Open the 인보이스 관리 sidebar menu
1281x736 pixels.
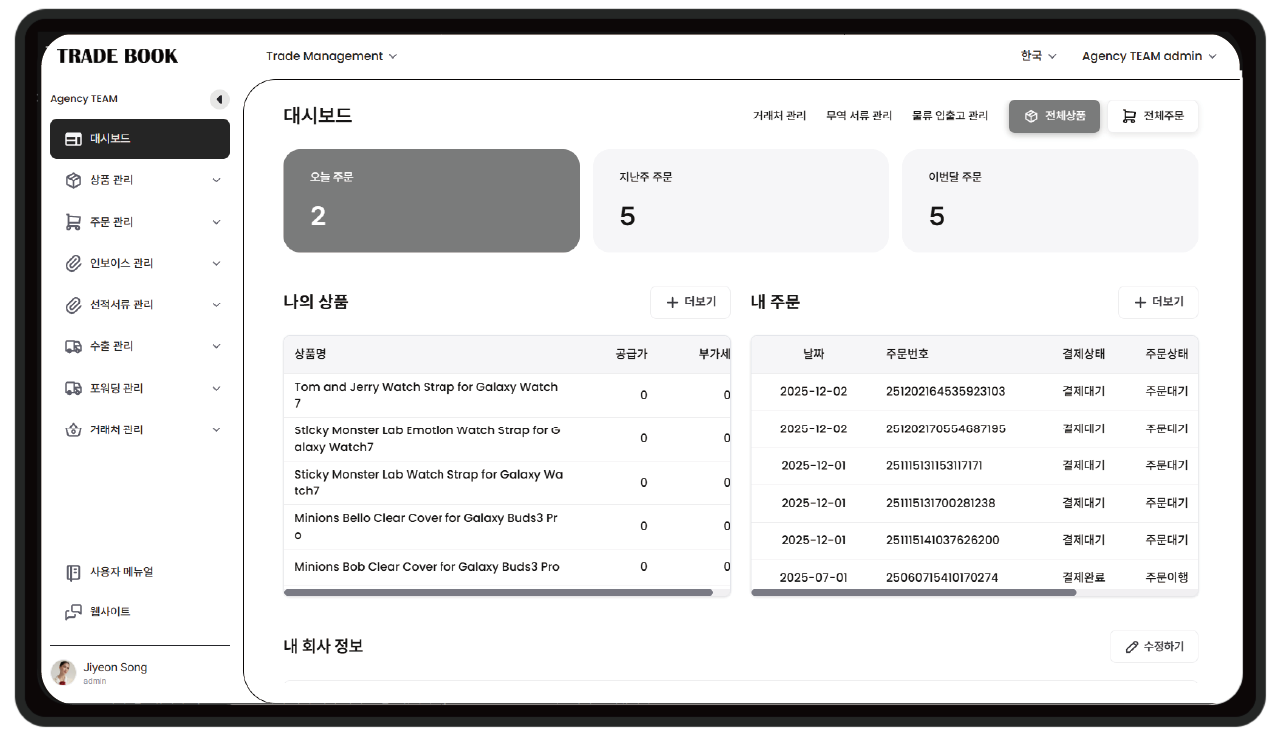(140, 263)
